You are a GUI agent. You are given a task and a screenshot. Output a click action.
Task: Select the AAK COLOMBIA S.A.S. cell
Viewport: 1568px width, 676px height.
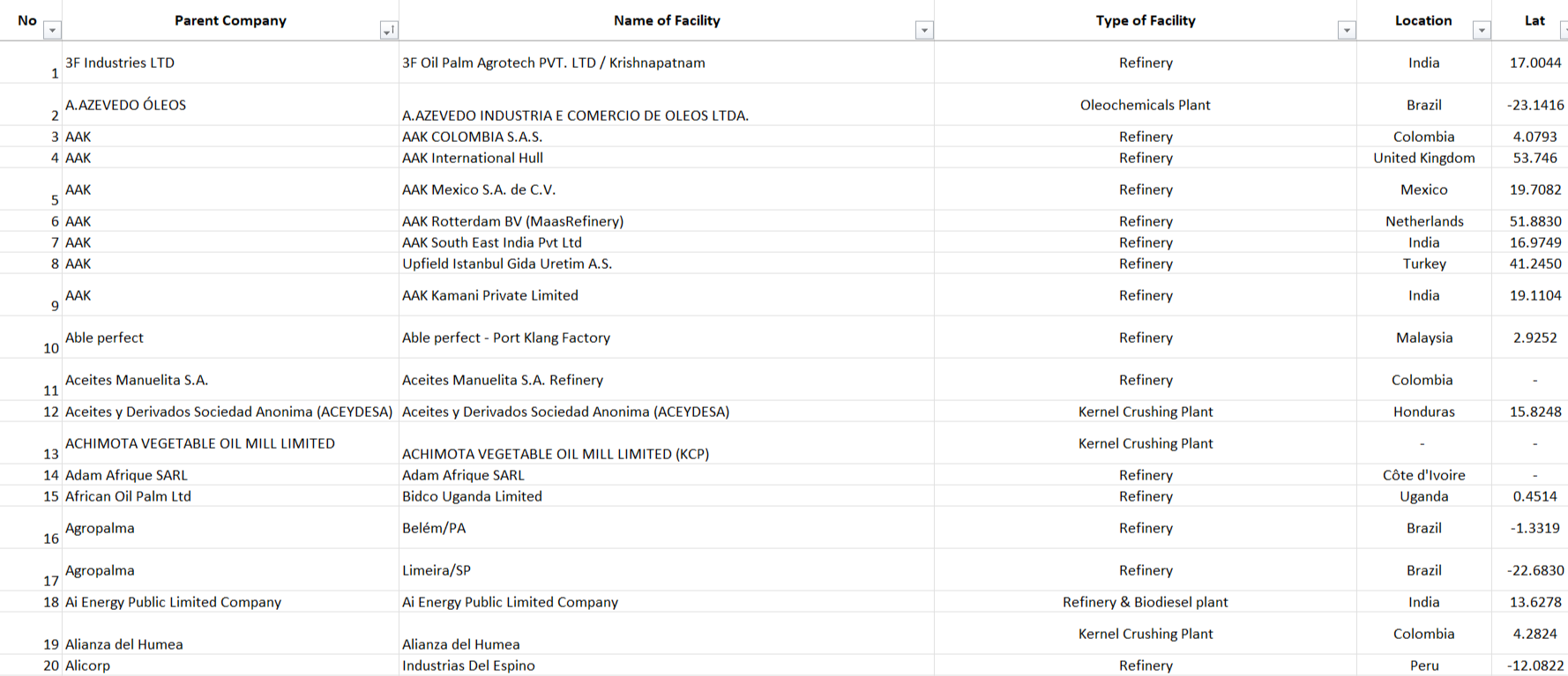point(667,137)
